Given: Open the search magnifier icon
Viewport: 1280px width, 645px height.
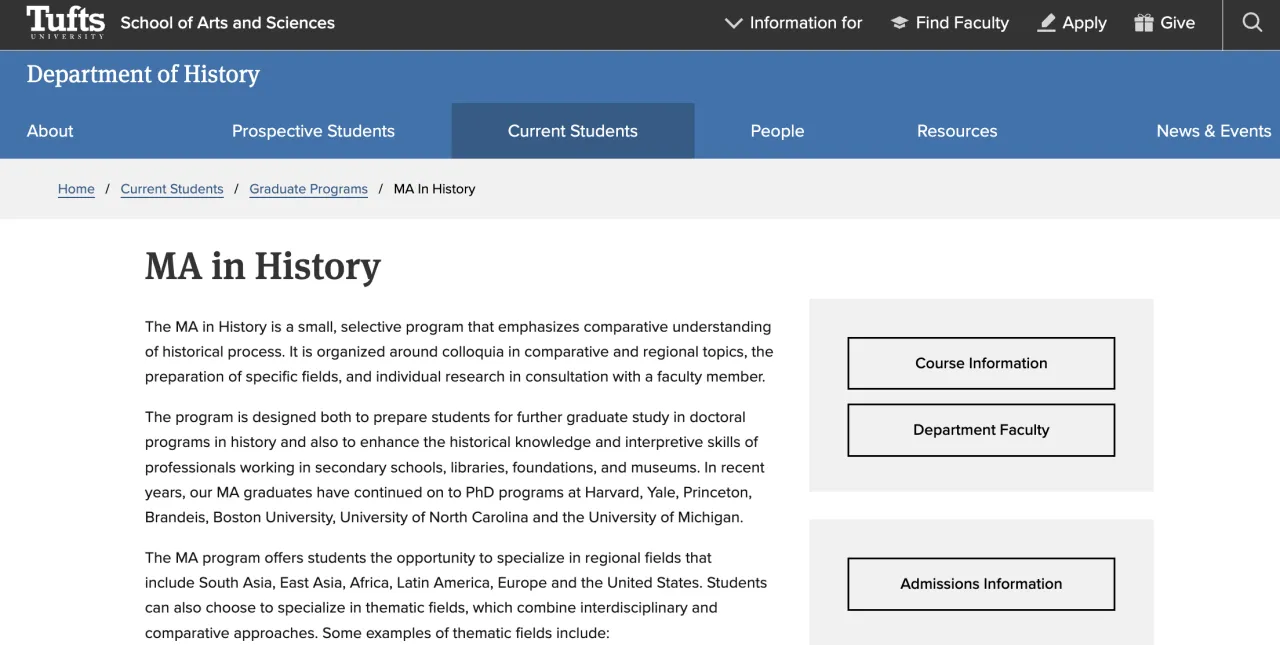Looking at the screenshot, I should [1252, 22].
